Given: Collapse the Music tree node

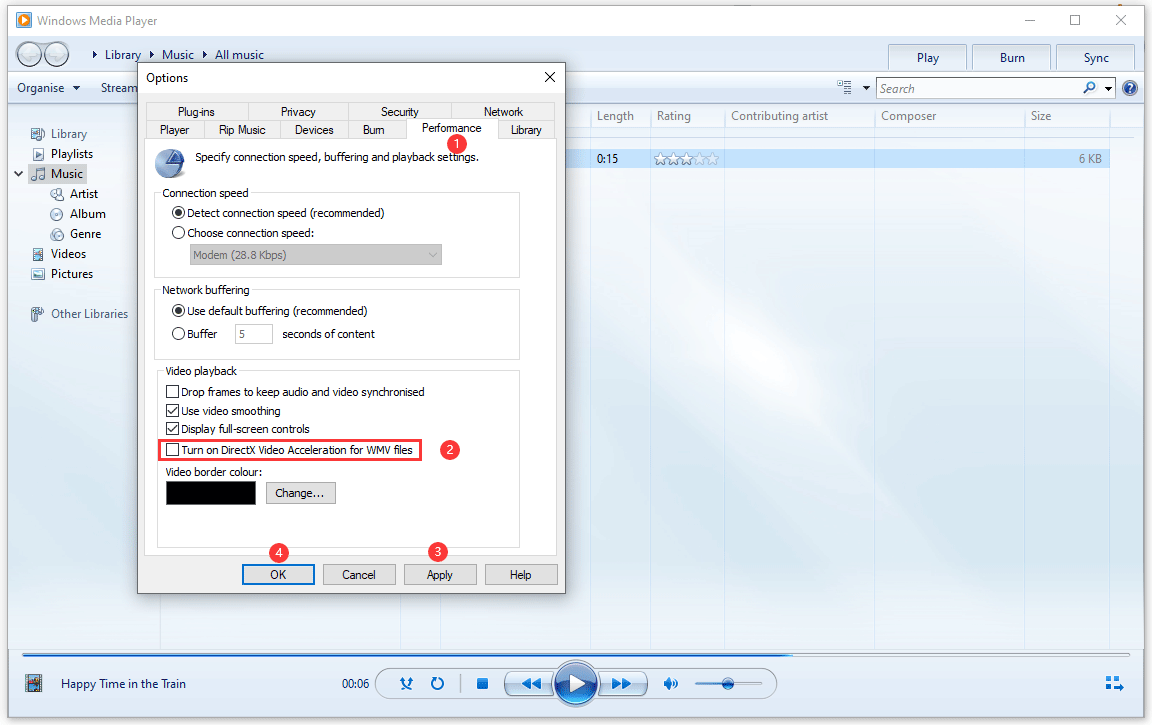Looking at the screenshot, I should click(18, 174).
